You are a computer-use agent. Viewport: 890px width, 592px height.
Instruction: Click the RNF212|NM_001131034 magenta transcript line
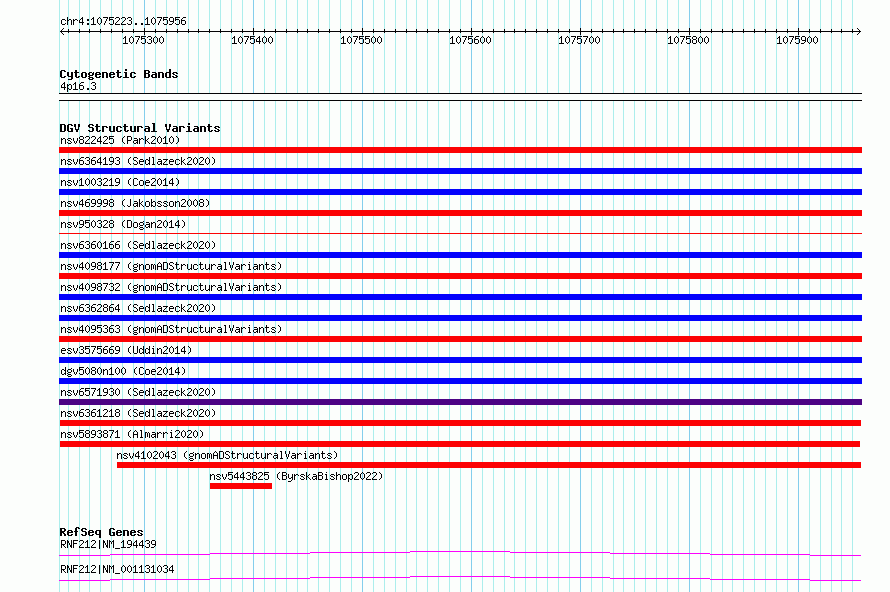click(x=460, y=578)
